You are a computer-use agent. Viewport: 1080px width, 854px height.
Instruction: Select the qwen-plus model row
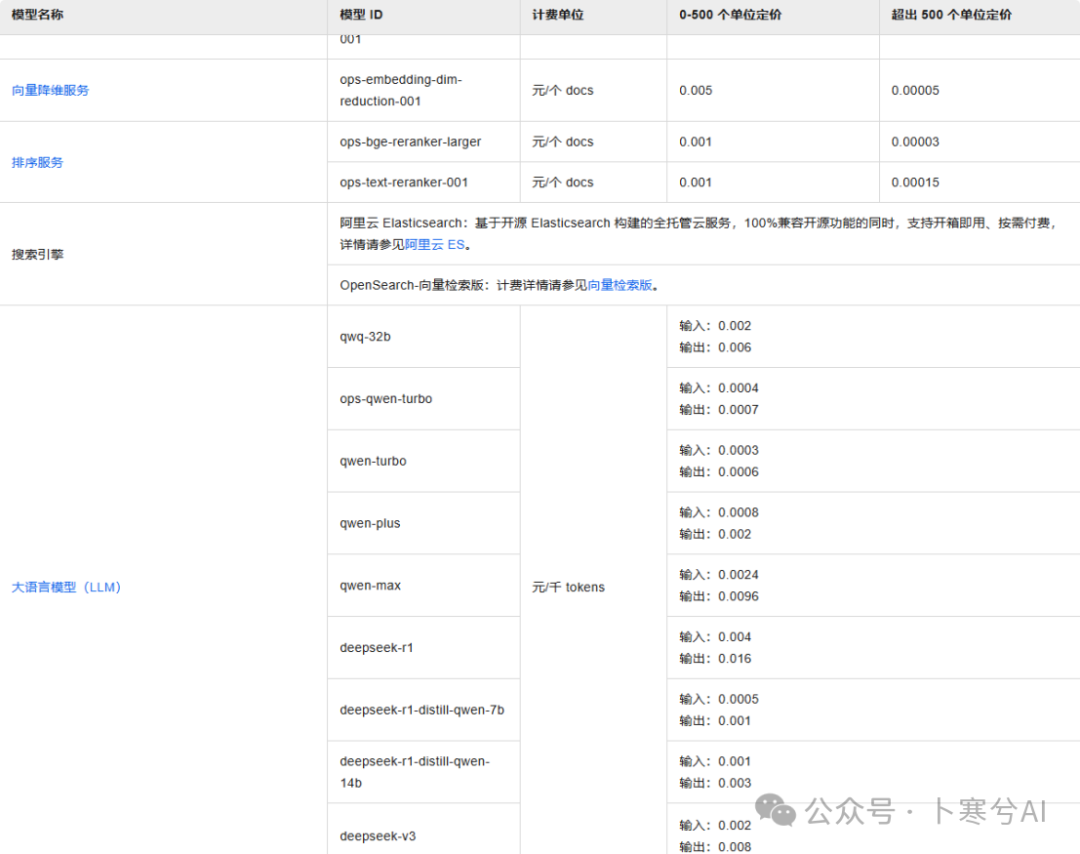coord(370,523)
